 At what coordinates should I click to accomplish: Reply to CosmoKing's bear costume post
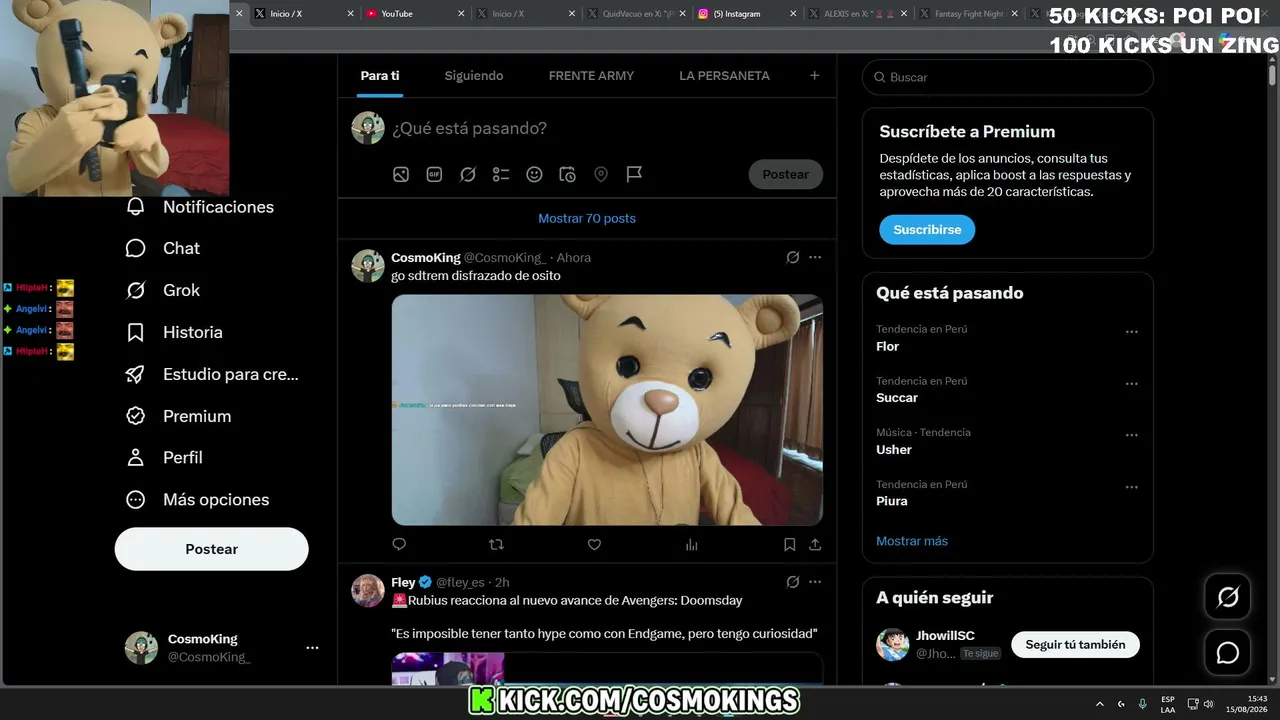399,544
